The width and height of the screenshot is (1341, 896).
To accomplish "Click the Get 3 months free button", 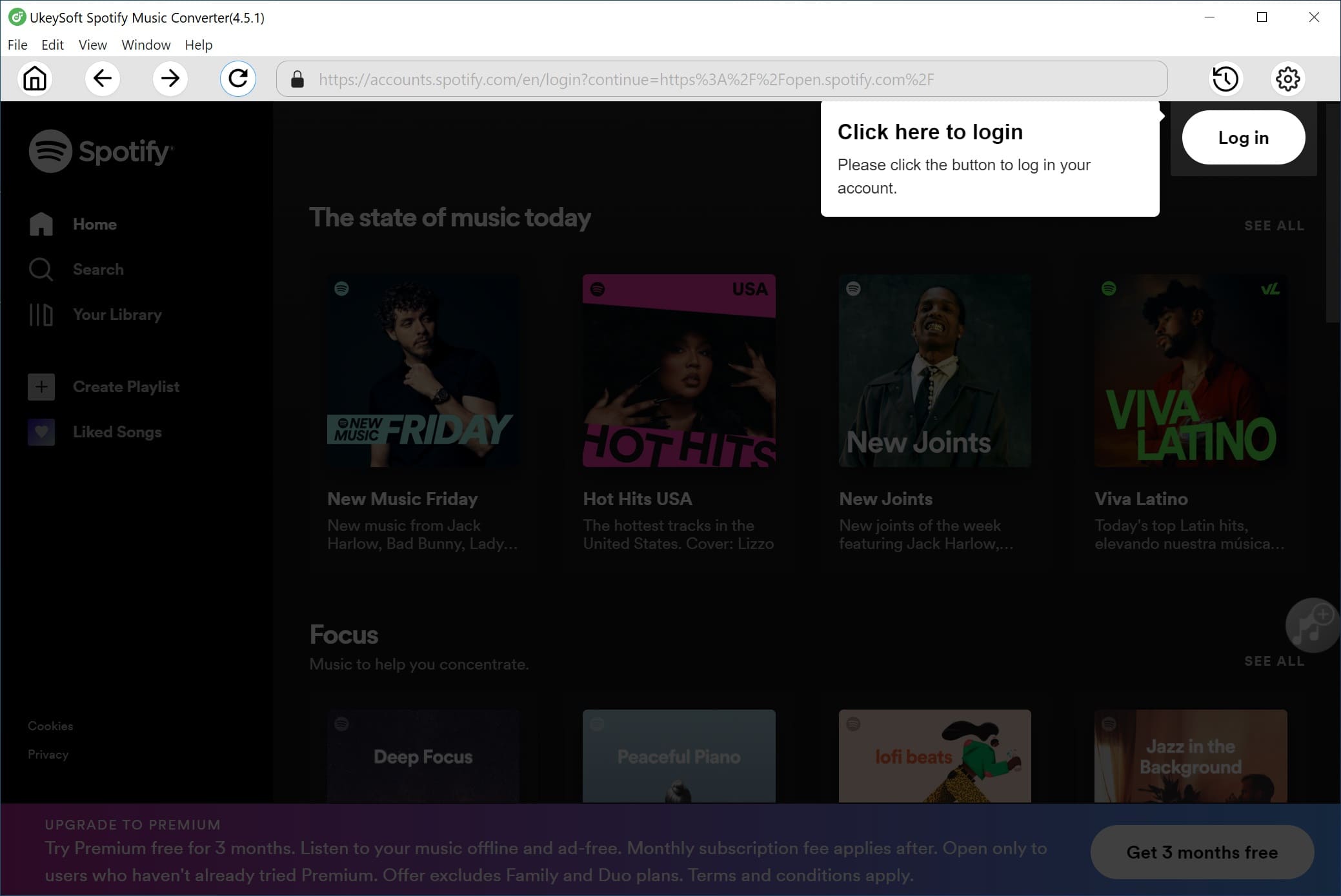I will tap(1201, 852).
